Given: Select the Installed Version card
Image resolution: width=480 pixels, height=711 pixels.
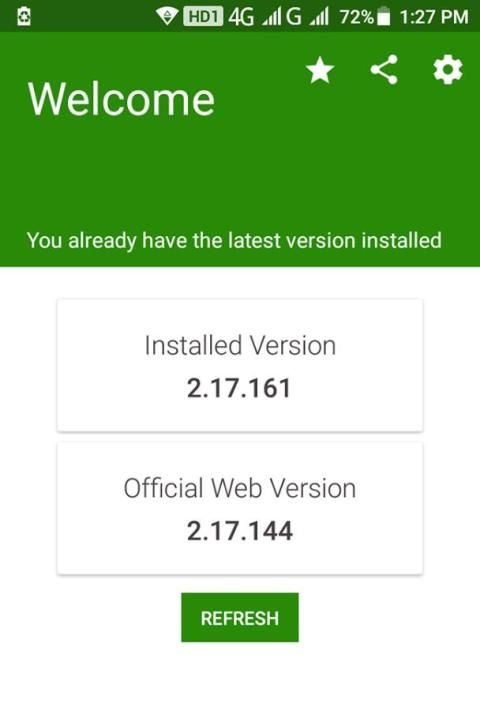Looking at the screenshot, I should tap(240, 365).
